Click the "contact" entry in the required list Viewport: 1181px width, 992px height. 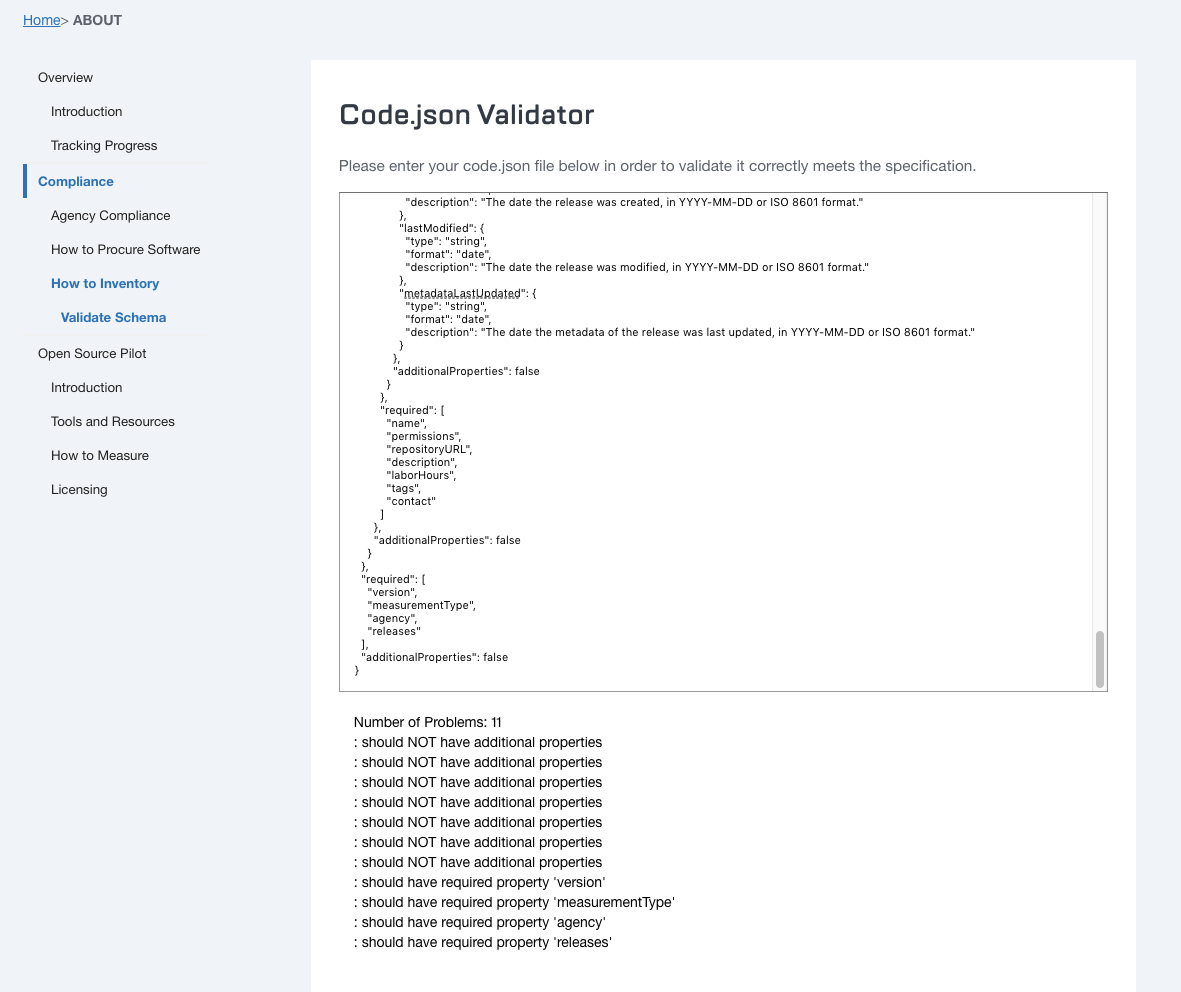(x=411, y=502)
